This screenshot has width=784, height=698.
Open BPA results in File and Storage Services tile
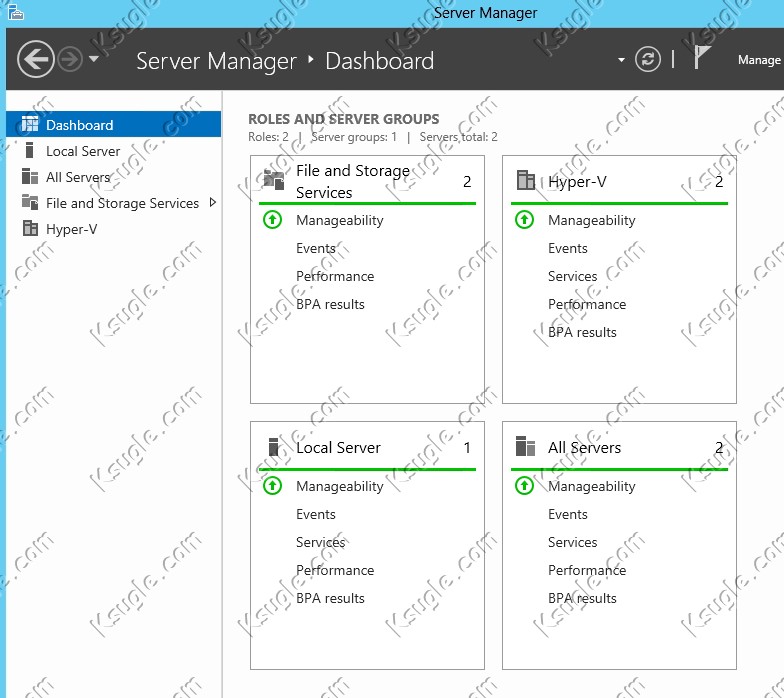click(x=330, y=304)
